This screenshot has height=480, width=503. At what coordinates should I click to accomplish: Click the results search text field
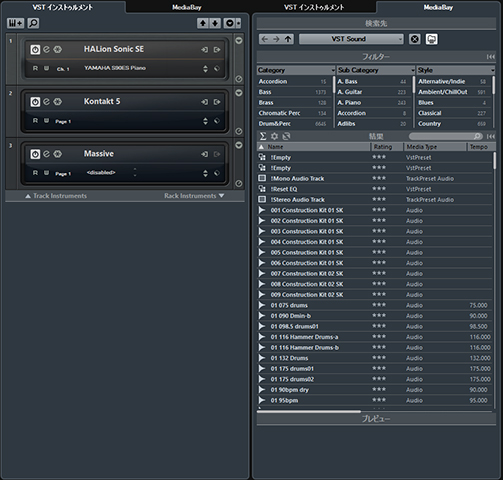(x=446, y=136)
